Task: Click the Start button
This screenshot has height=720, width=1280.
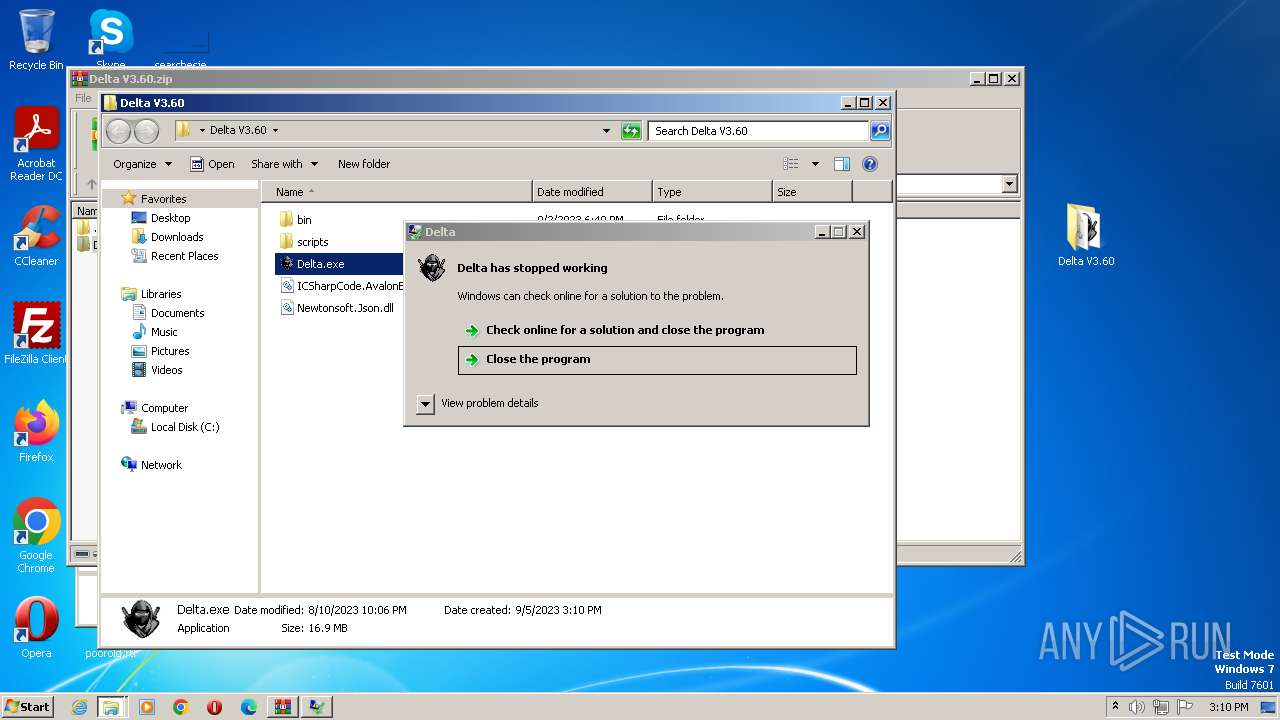Action: 28,706
